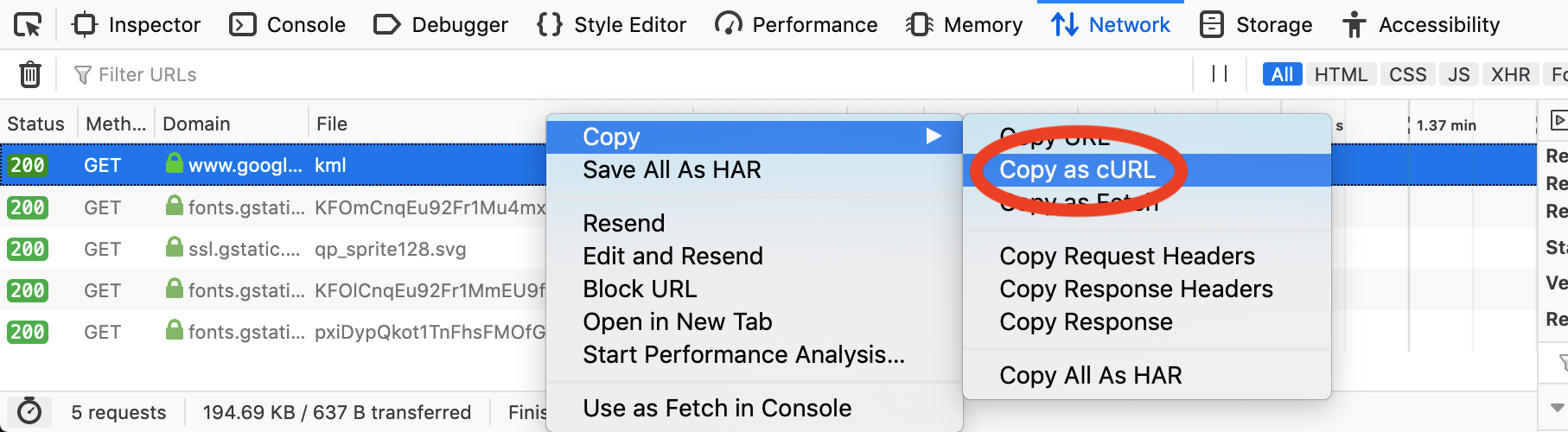Click the Domain column header
Viewport: 1568px width, 432px height.
click(196, 124)
